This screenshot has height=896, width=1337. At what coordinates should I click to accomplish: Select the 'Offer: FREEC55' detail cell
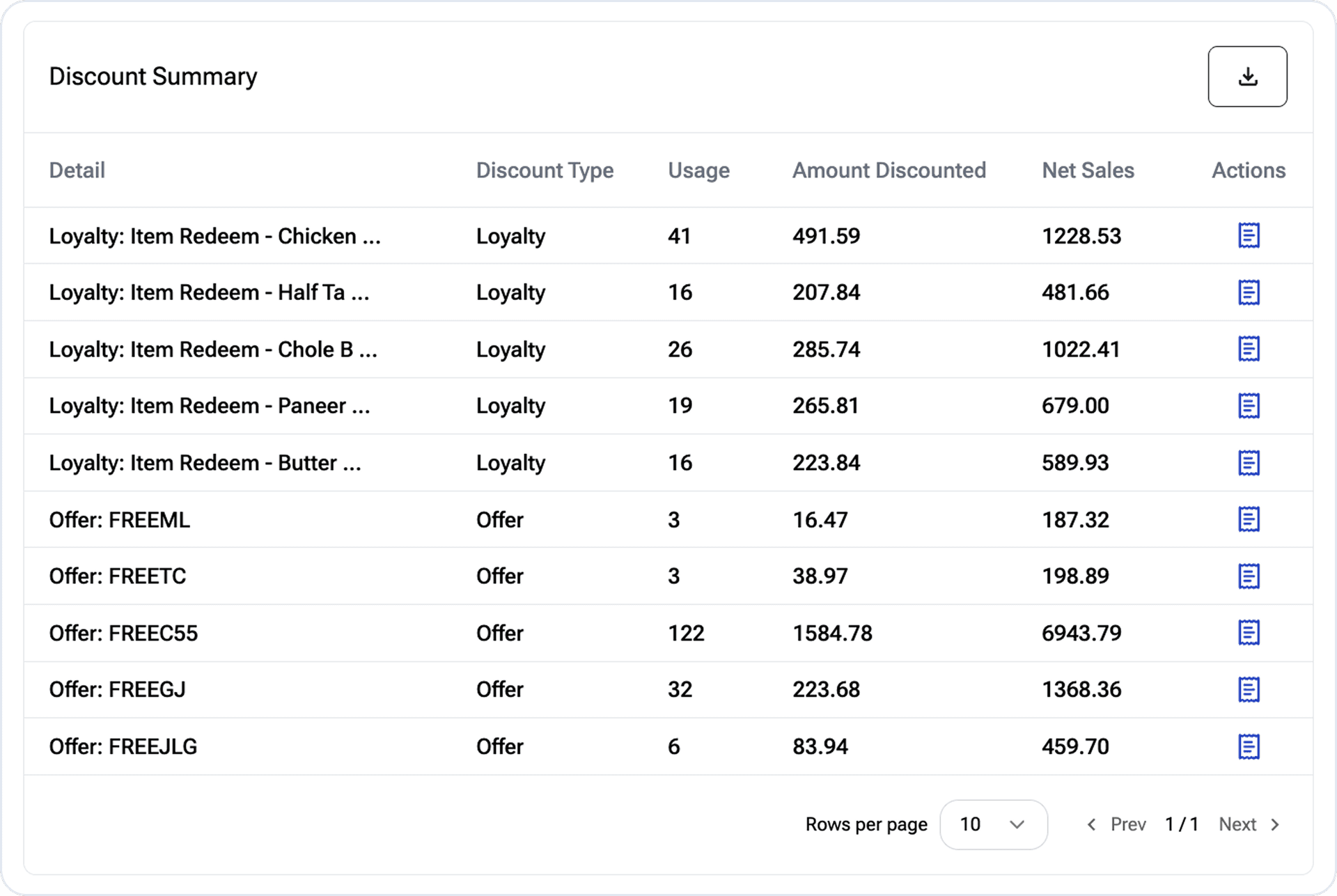[123, 634]
